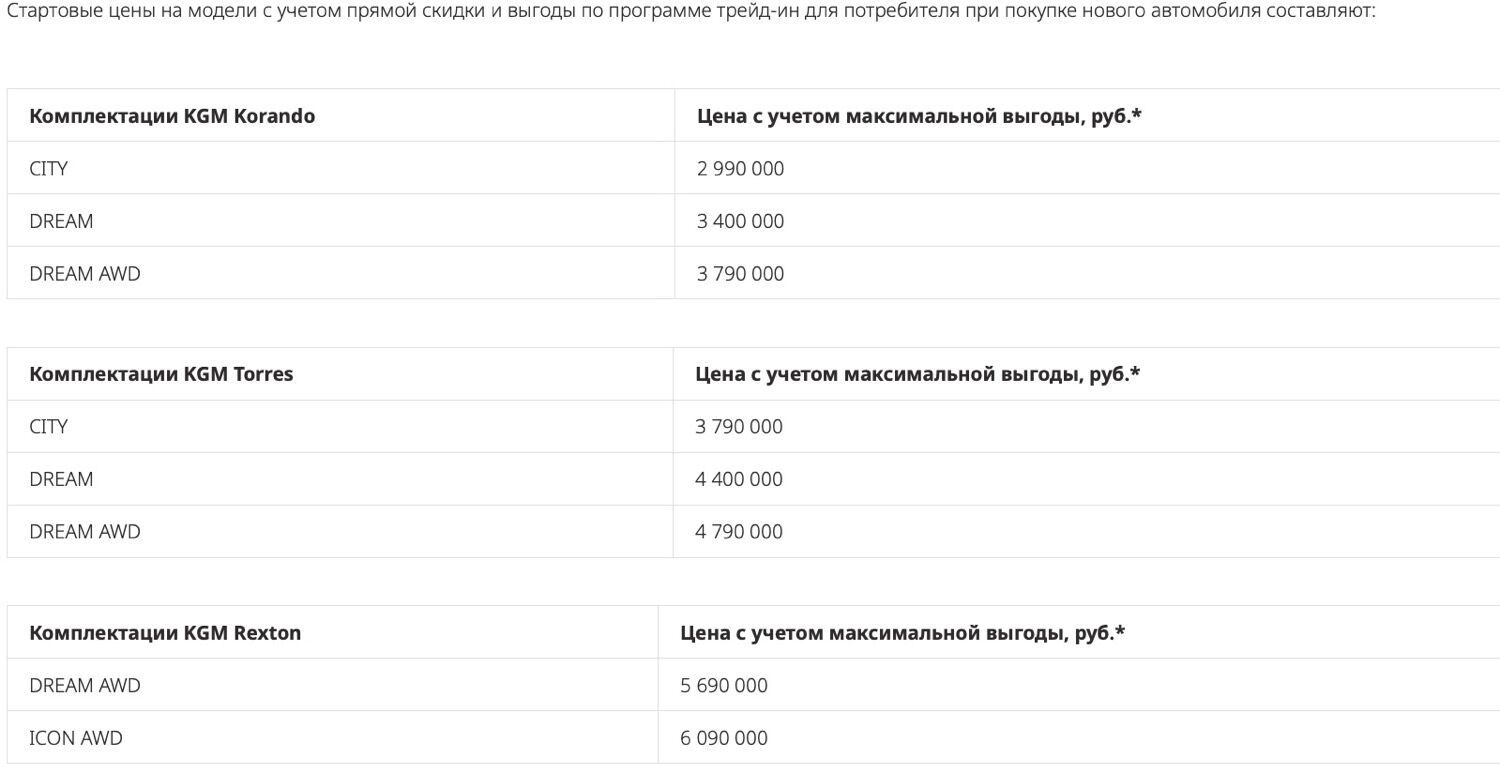Select the CITY row in Torres table

tap(49, 427)
